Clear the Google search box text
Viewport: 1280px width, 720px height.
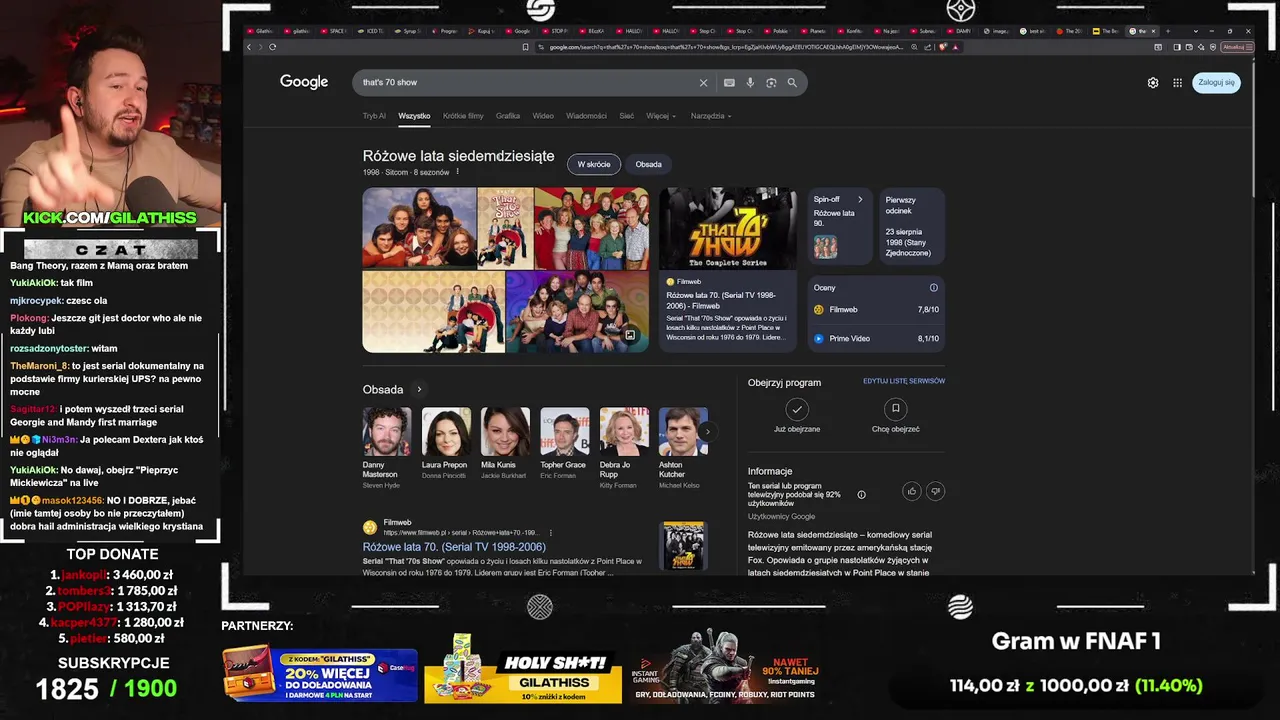click(703, 83)
